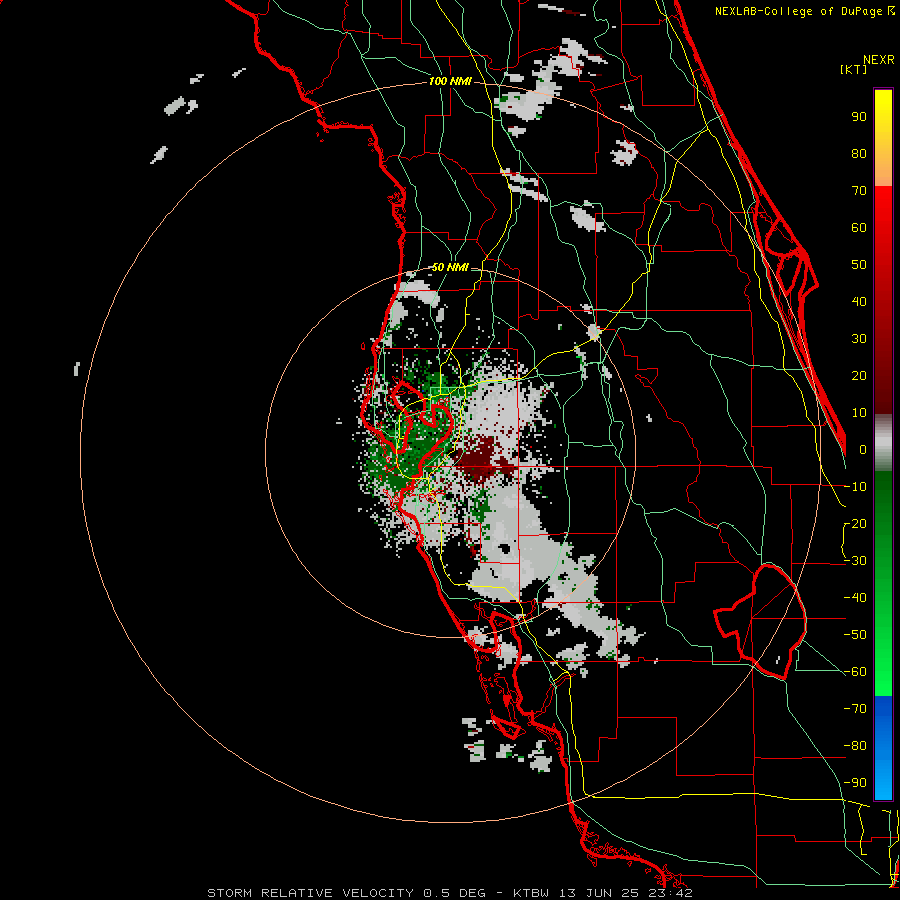Select the 90 value on velocity scale
900x900 pixels.
click(x=859, y=117)
